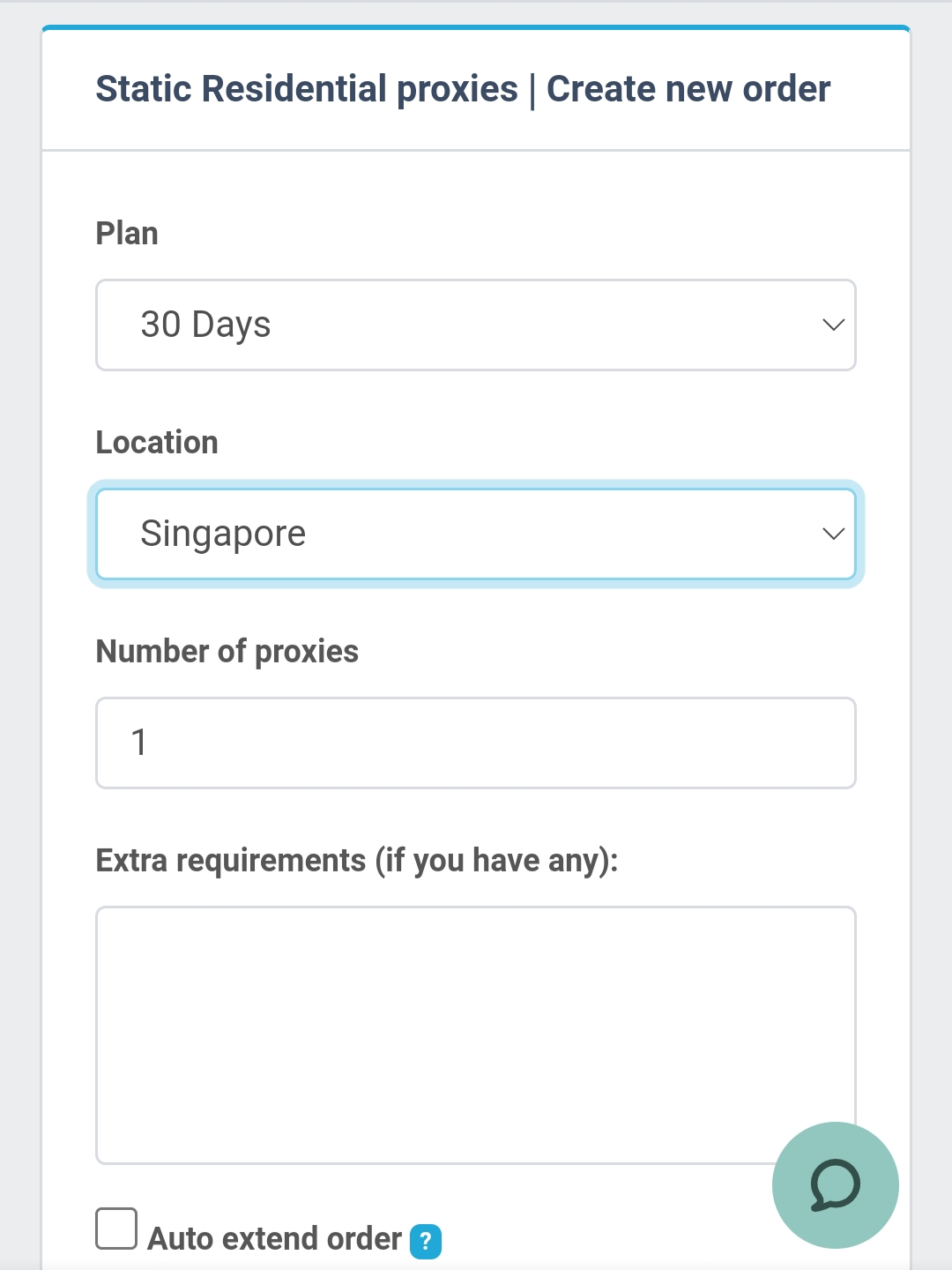The width and height of the screenshot is (952, 1270).
Task: Click the "Create new order" heading text
Action: [688, 89]
